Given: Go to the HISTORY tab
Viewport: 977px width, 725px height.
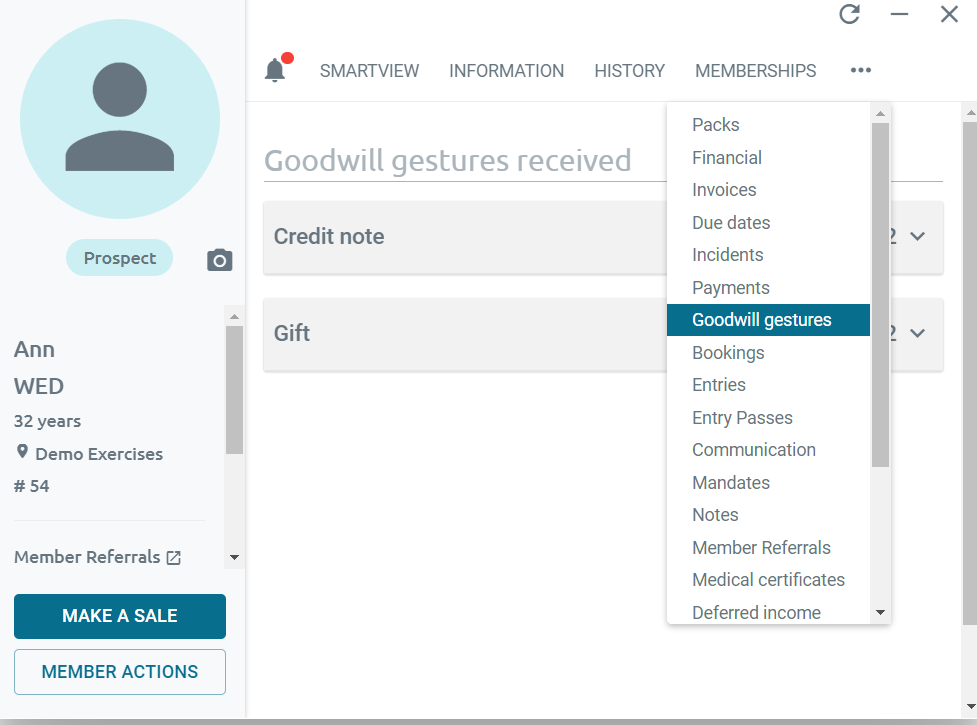Looking at the screenshot, I should coord(629,71).
